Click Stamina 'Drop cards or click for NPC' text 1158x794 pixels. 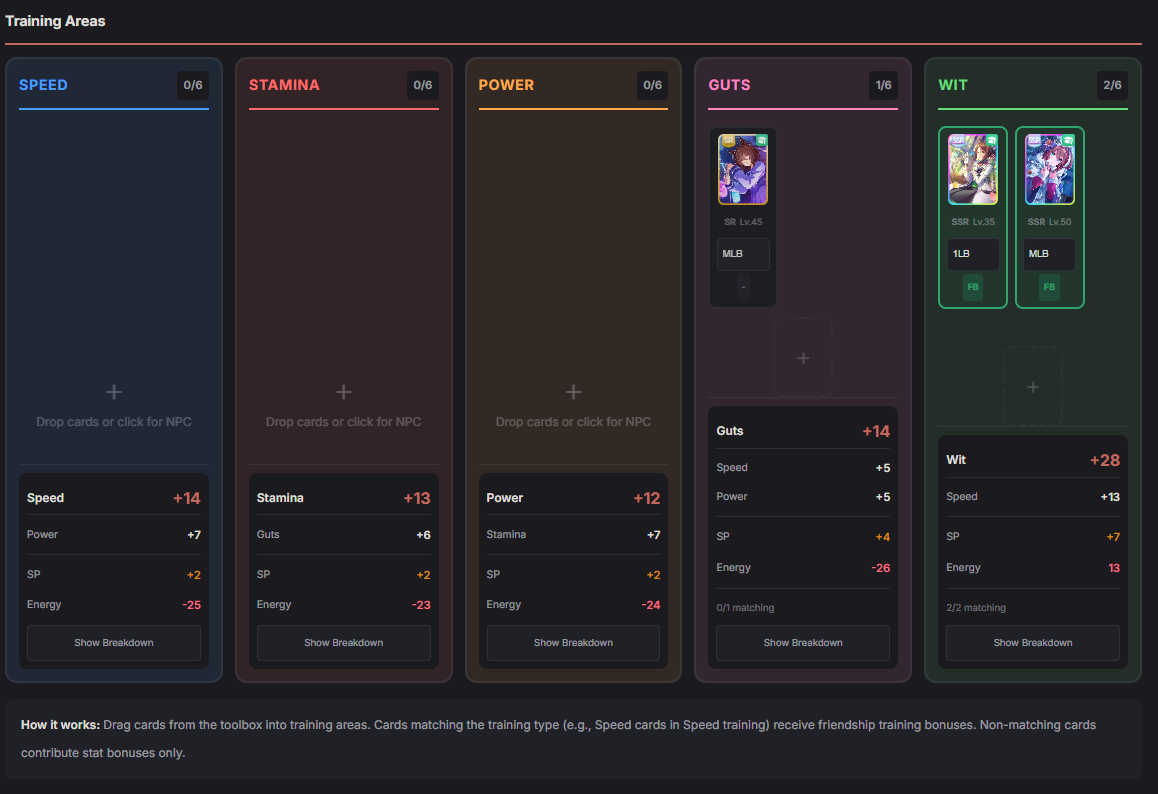[x=343, y=422]
